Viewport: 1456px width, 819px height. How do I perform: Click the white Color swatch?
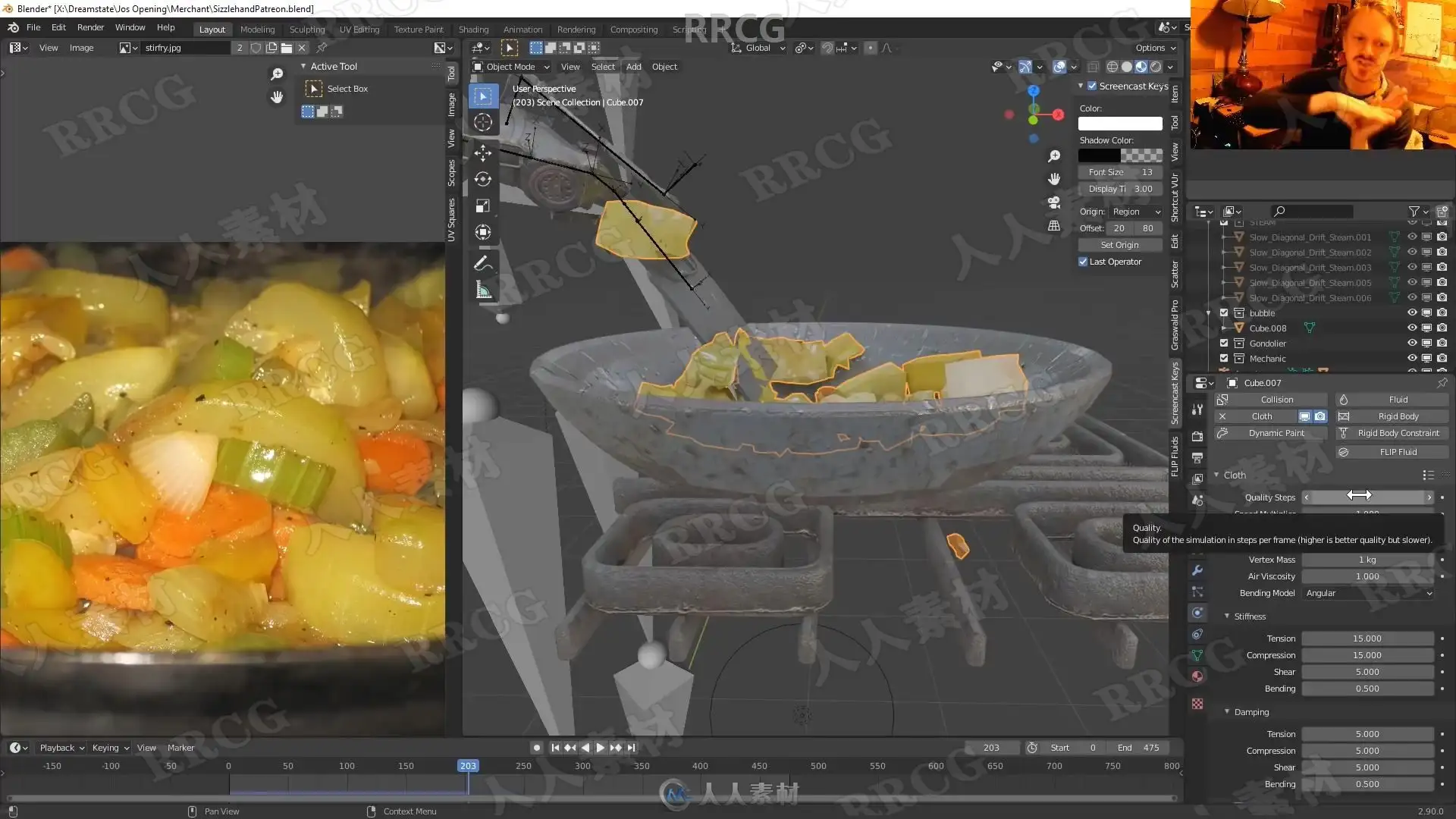point(1120,124)
